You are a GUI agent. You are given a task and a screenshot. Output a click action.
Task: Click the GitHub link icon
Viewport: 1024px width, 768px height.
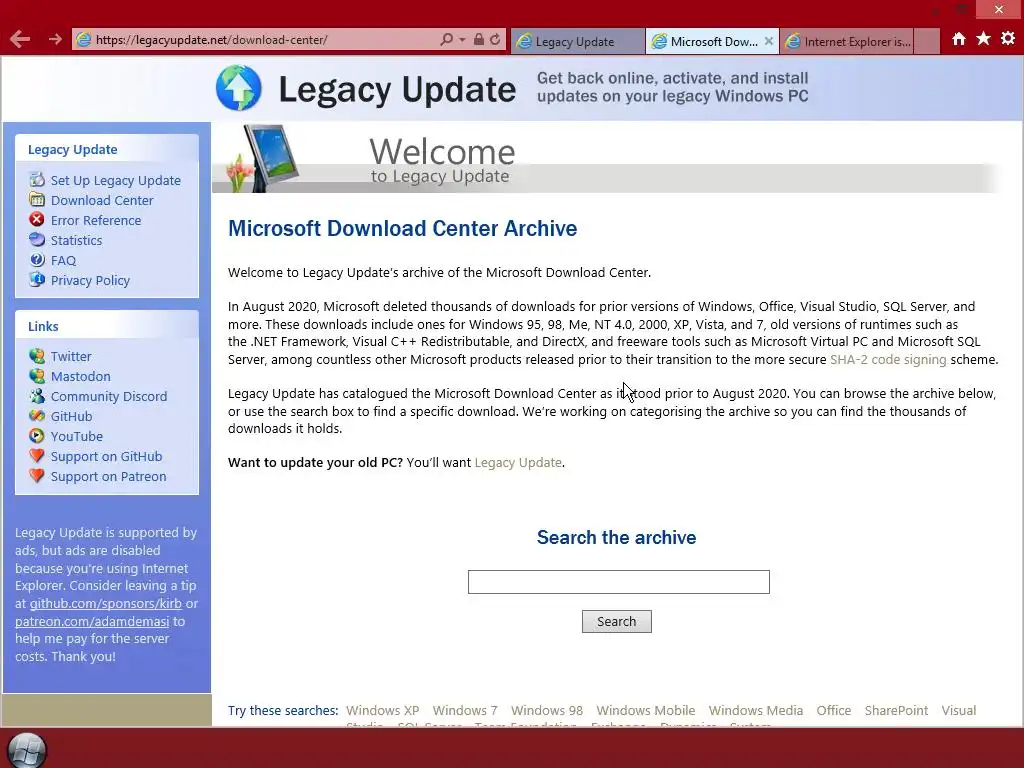coord(37,416)
